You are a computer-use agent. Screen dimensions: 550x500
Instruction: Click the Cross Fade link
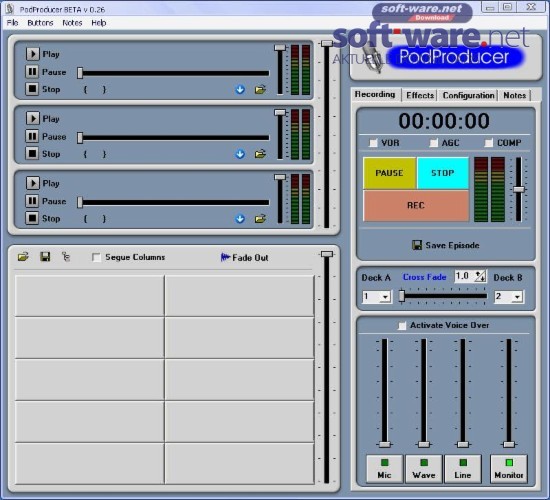(424, 277)
